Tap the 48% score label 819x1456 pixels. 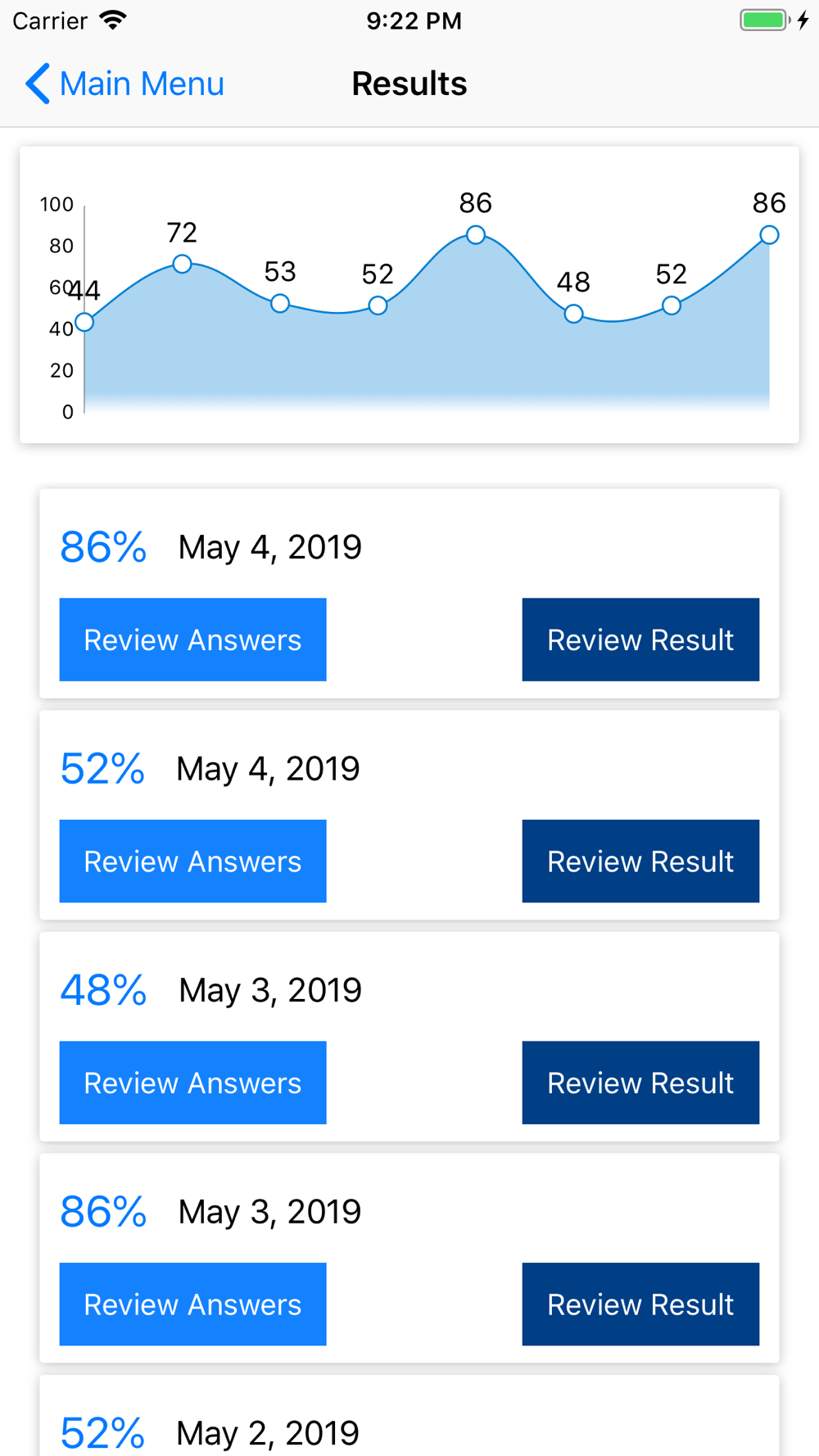103,990
